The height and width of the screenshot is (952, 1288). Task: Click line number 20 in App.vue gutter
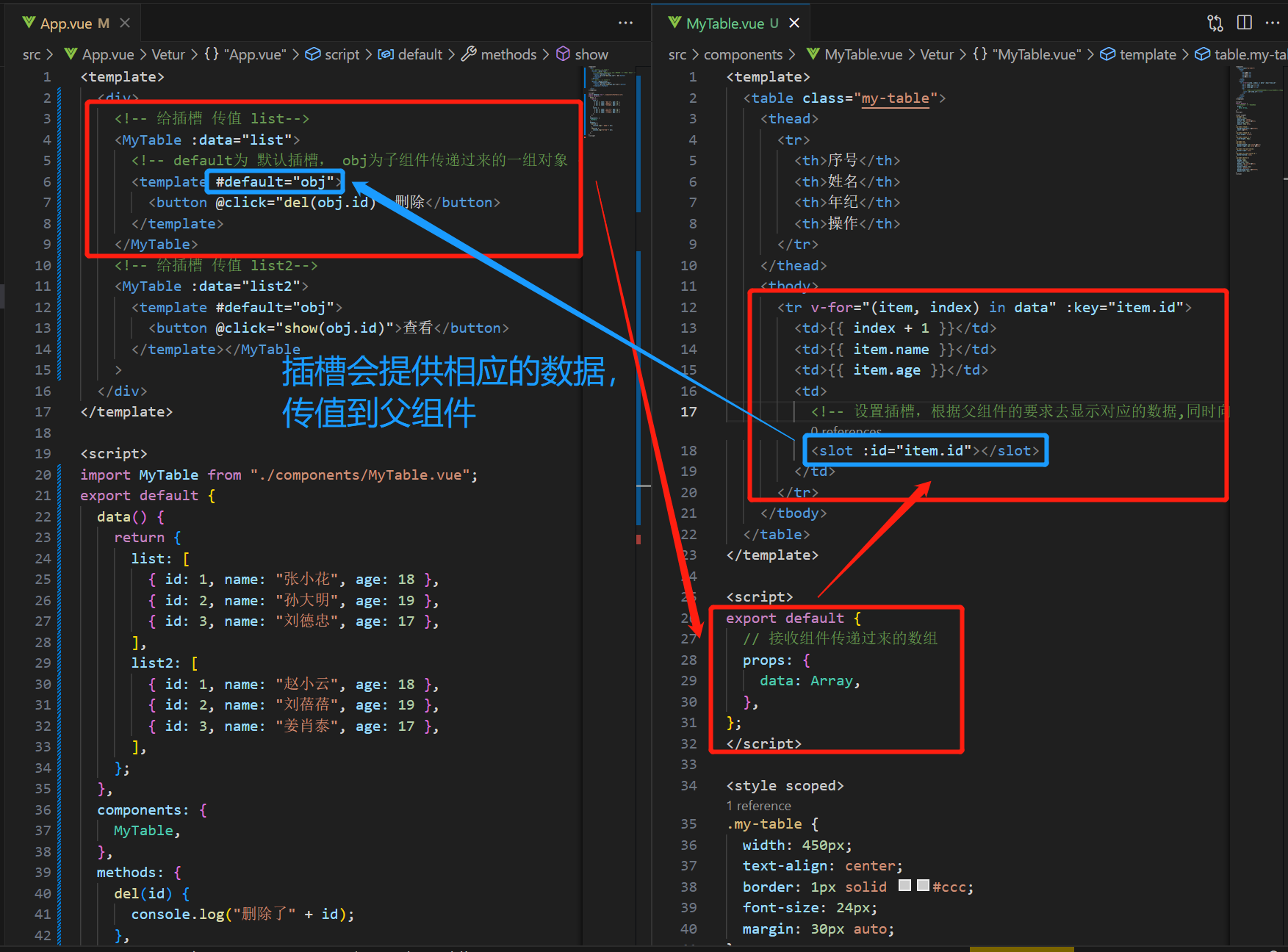[43, 475]
